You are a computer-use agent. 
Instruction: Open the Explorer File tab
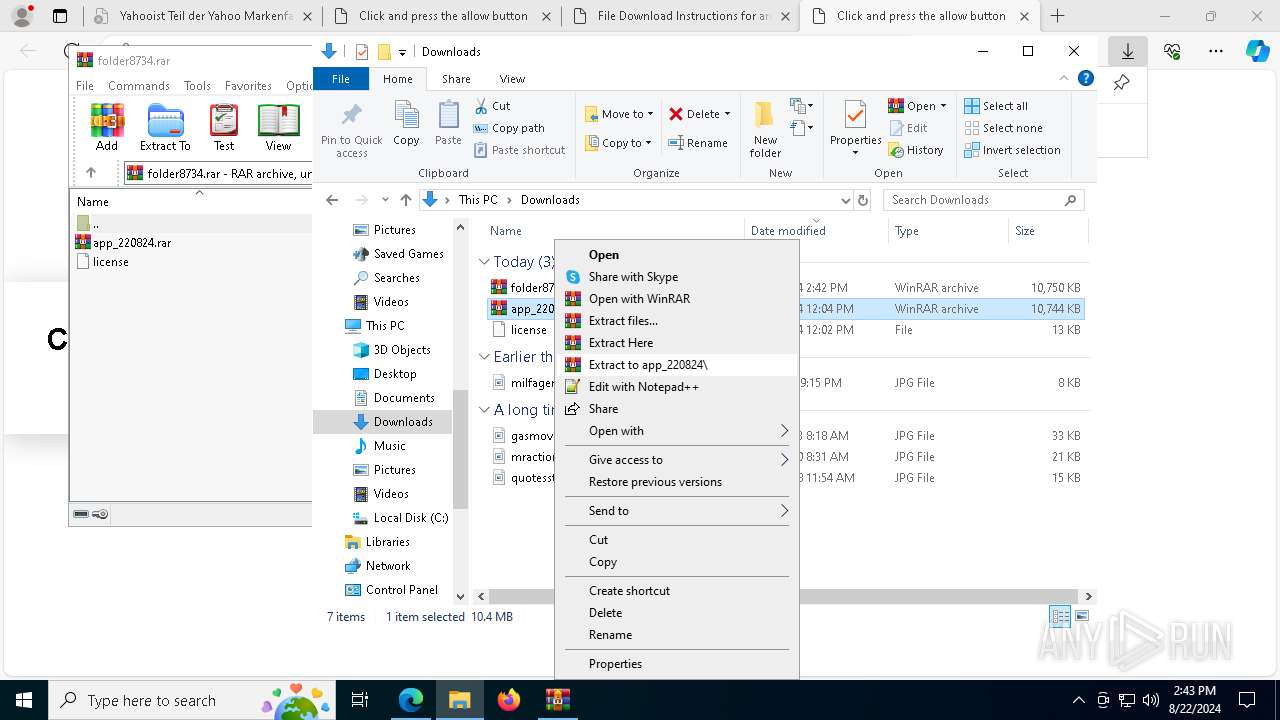[x=341, y=79]
